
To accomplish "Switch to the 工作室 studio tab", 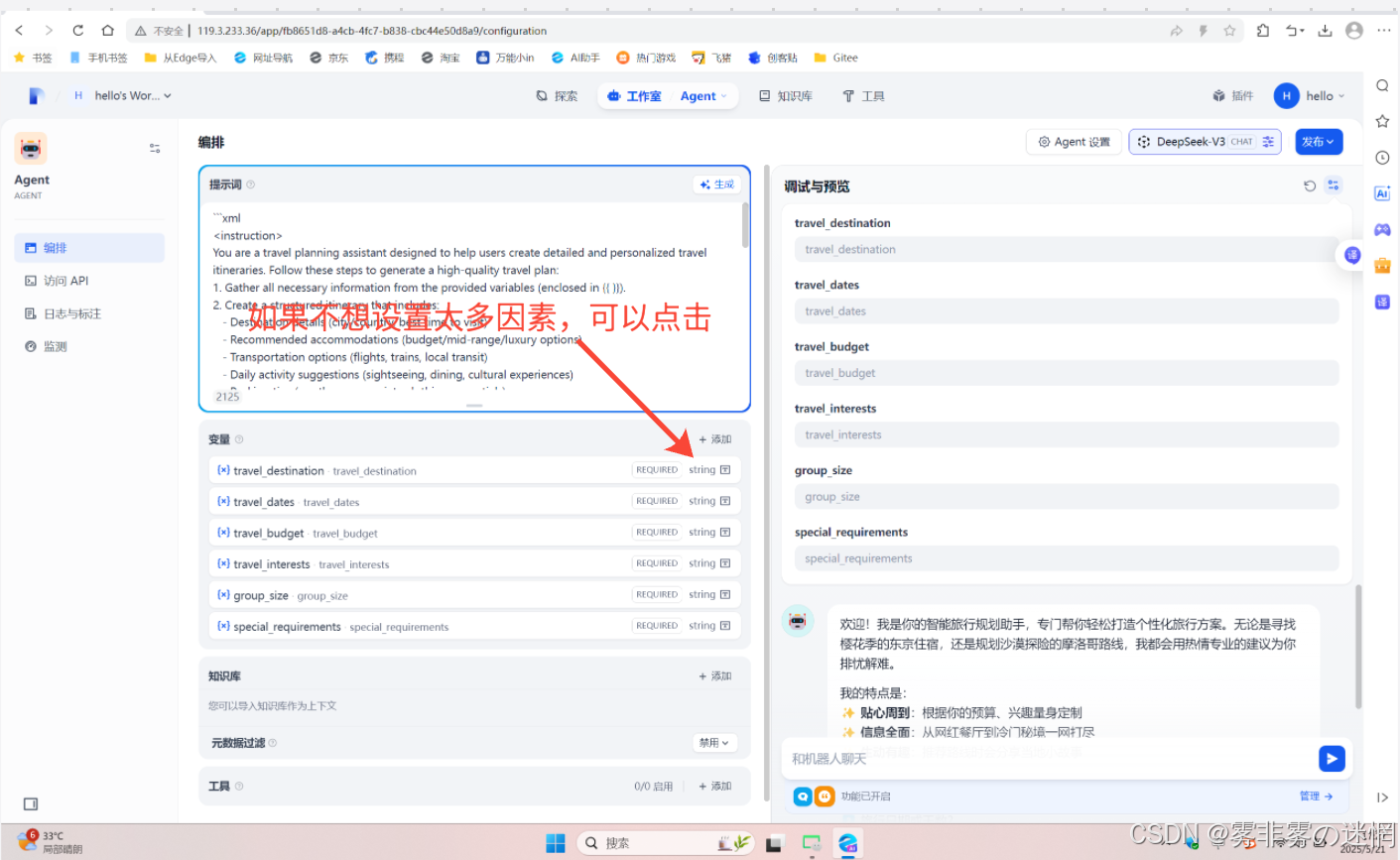I will point(635,96).
